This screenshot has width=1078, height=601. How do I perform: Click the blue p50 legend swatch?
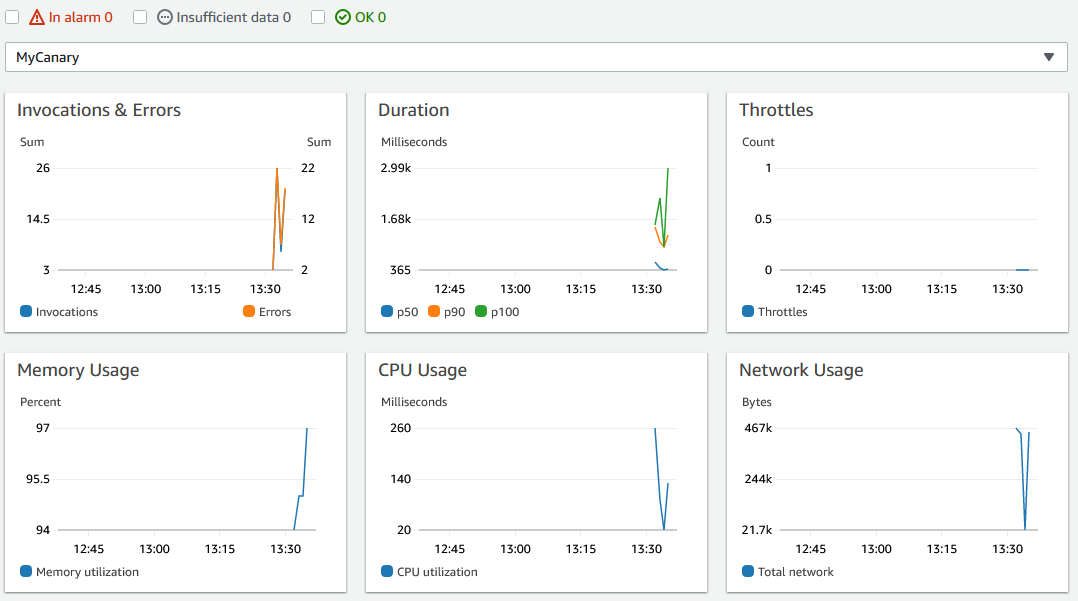coord(386,311)
